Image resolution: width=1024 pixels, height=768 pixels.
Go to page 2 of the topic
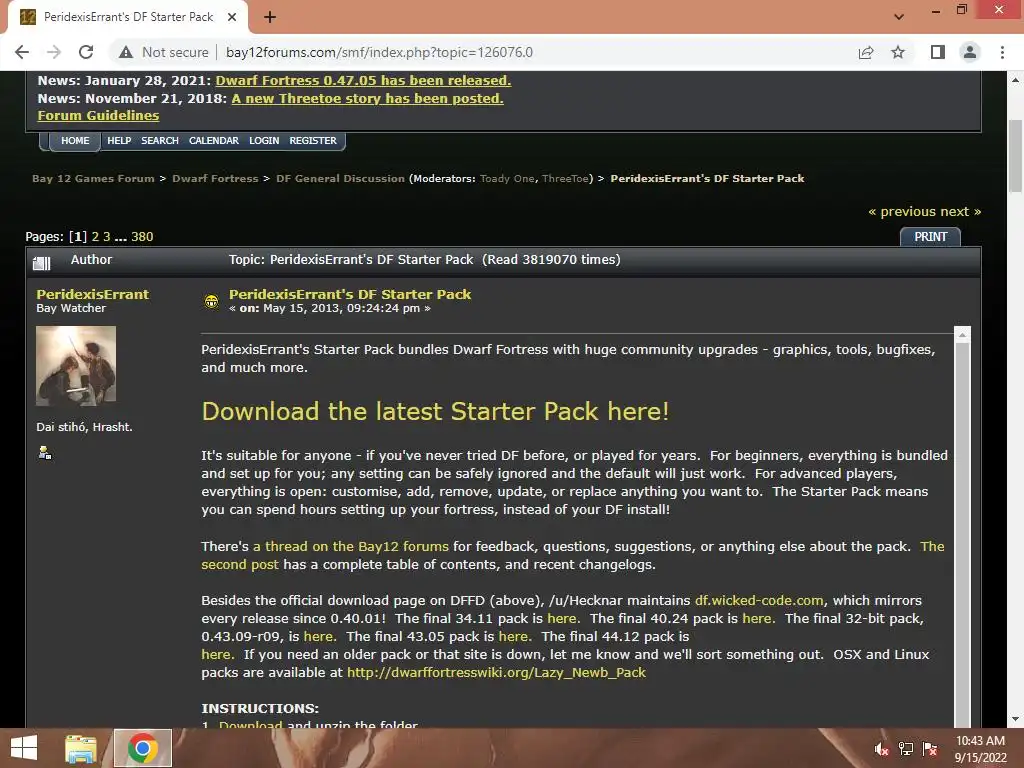point(95,236)
